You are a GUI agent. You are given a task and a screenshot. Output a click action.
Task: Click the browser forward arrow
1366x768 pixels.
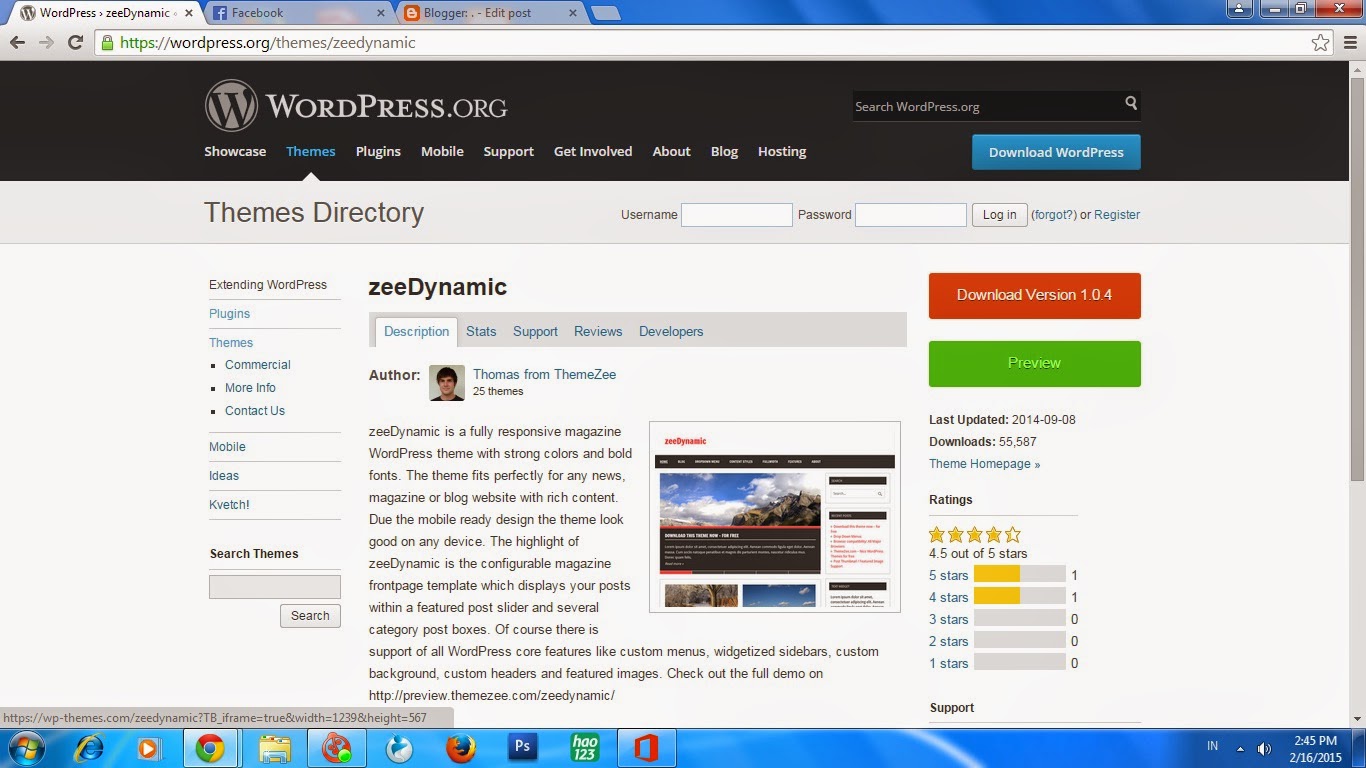46,42
